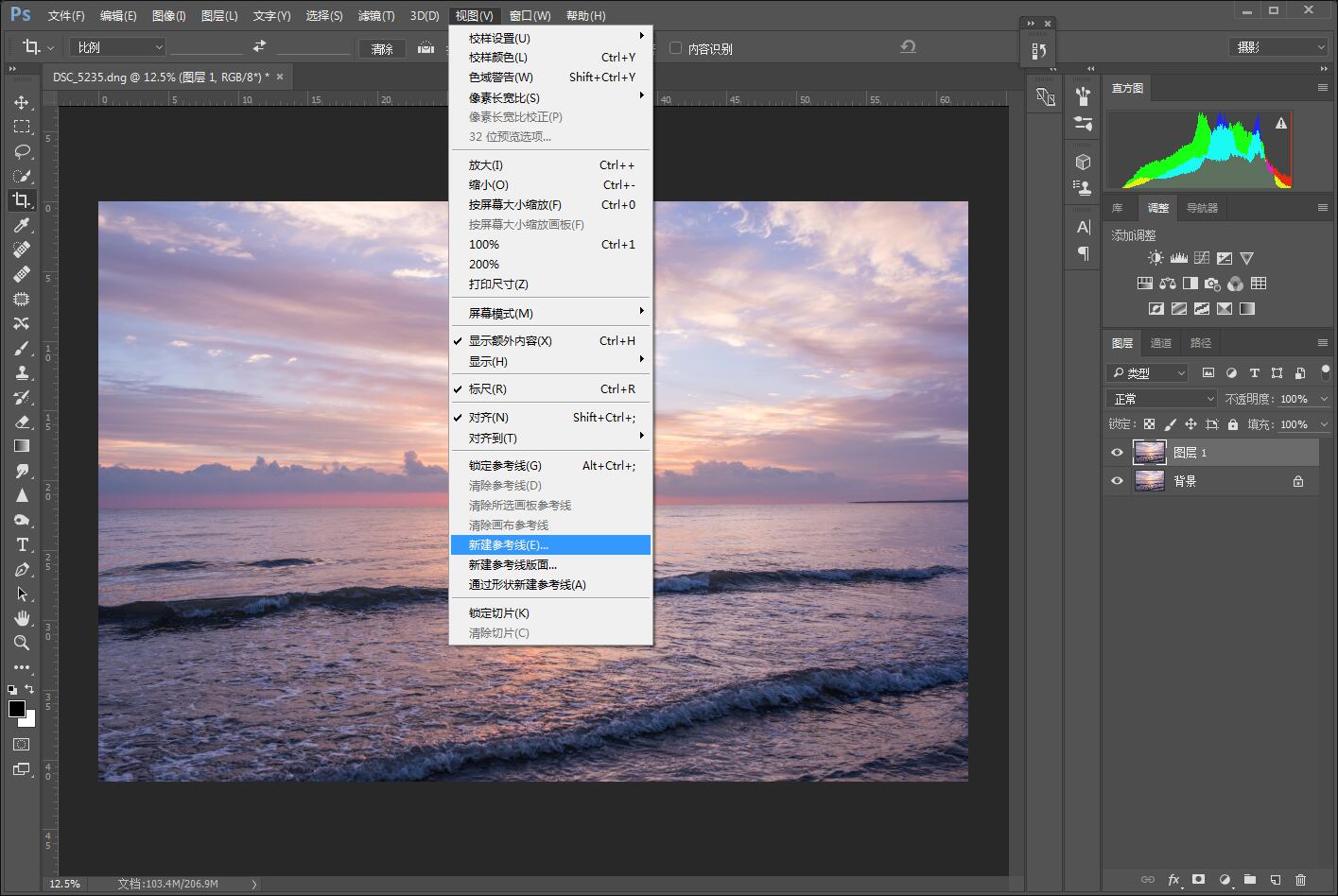This screenshot has height=896, width=1338.
Task: Open the 图像(I) menu
Action: click(169, 16)
